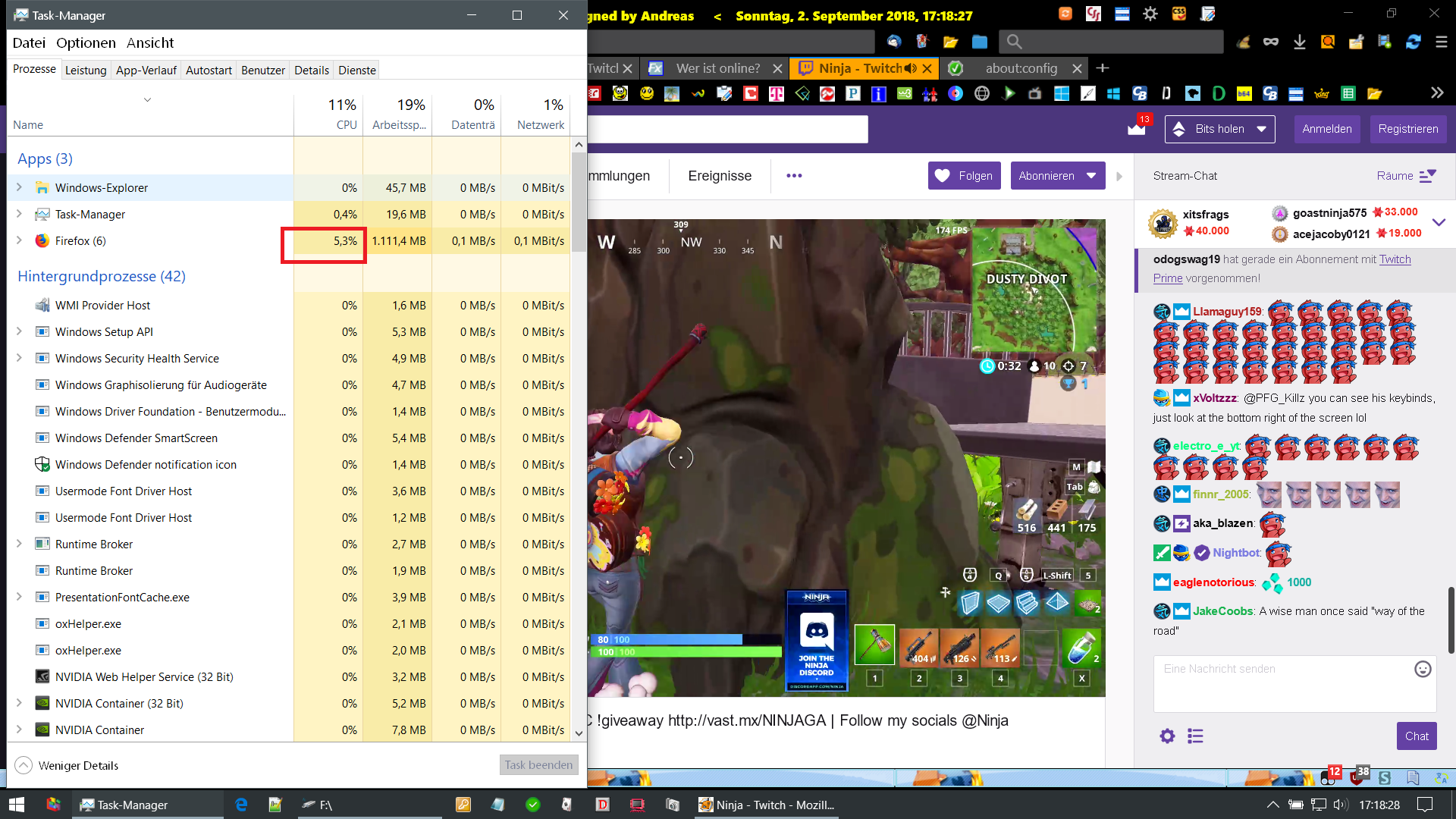Toggle Weniger Details view
1456x819 pixels.
coord(67,765)
